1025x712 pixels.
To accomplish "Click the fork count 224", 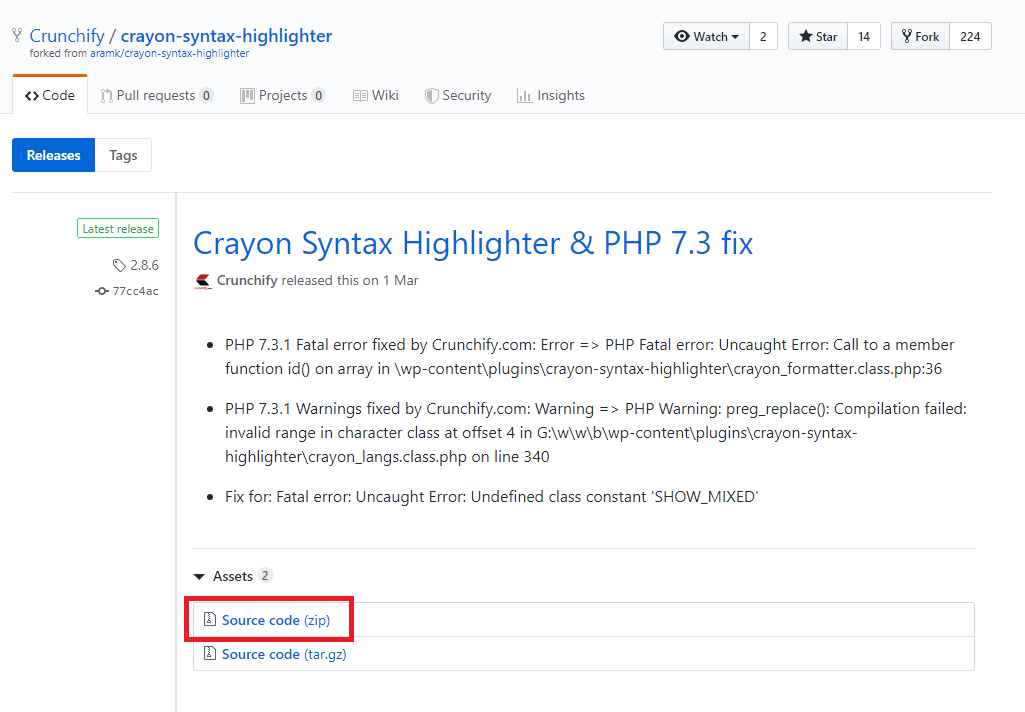I will tap(970, 37).
